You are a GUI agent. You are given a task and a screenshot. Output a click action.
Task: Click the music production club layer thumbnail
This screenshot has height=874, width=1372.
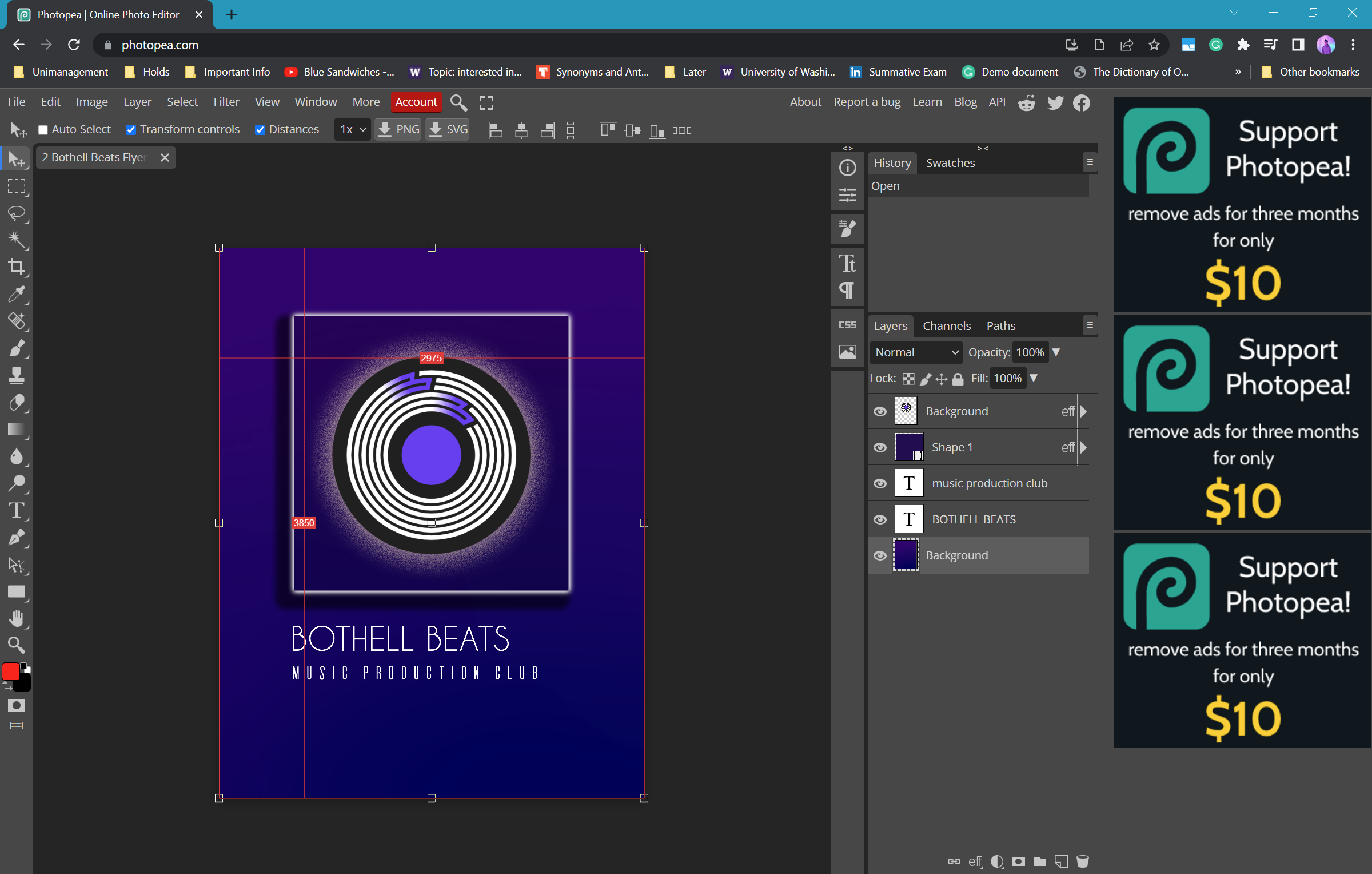coord(907,483)
